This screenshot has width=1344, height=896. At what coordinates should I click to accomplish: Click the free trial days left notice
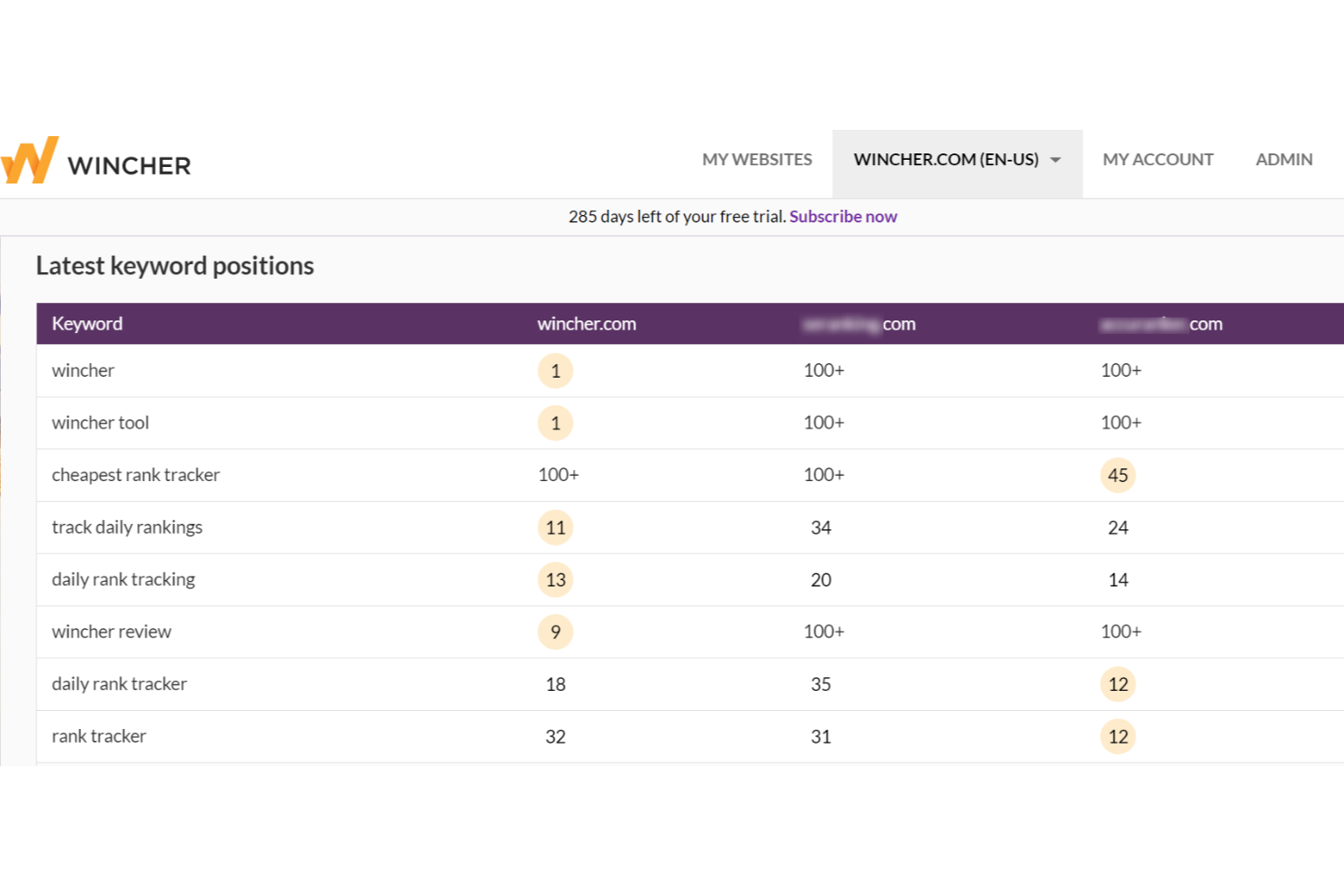677,217
